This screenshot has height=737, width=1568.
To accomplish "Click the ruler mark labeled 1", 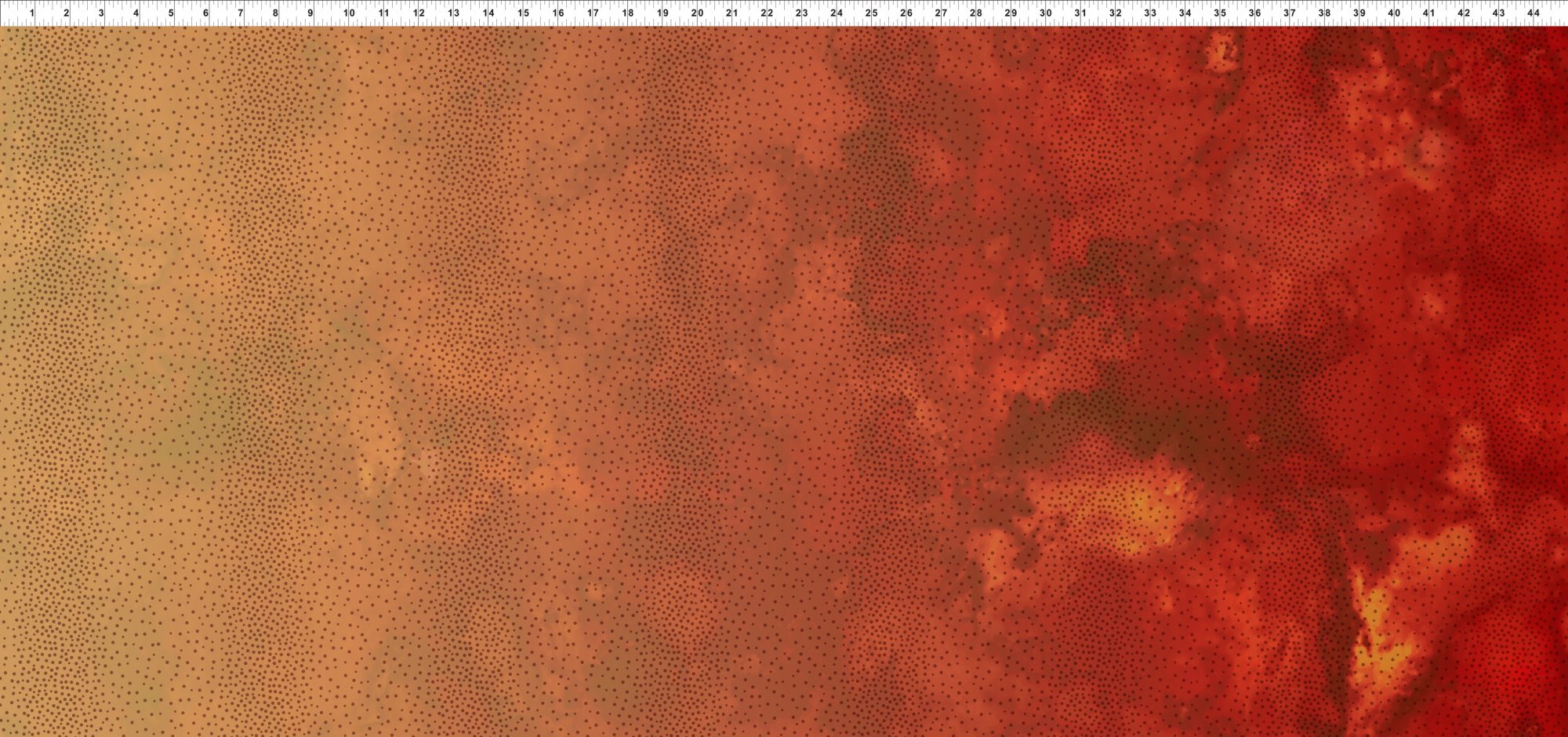I will (x=31, y=13).
